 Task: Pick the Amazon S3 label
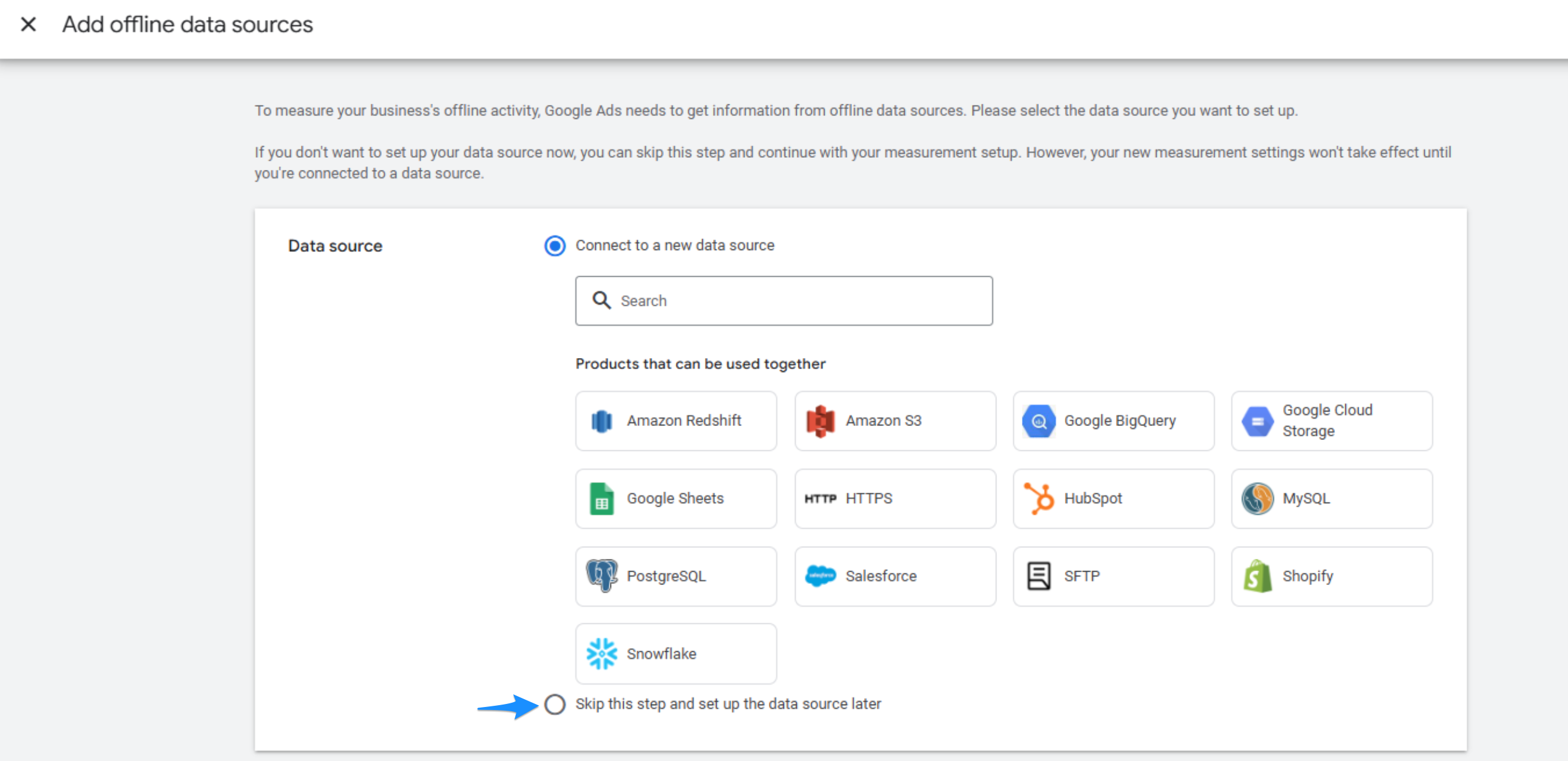click(x=884, y=421)
